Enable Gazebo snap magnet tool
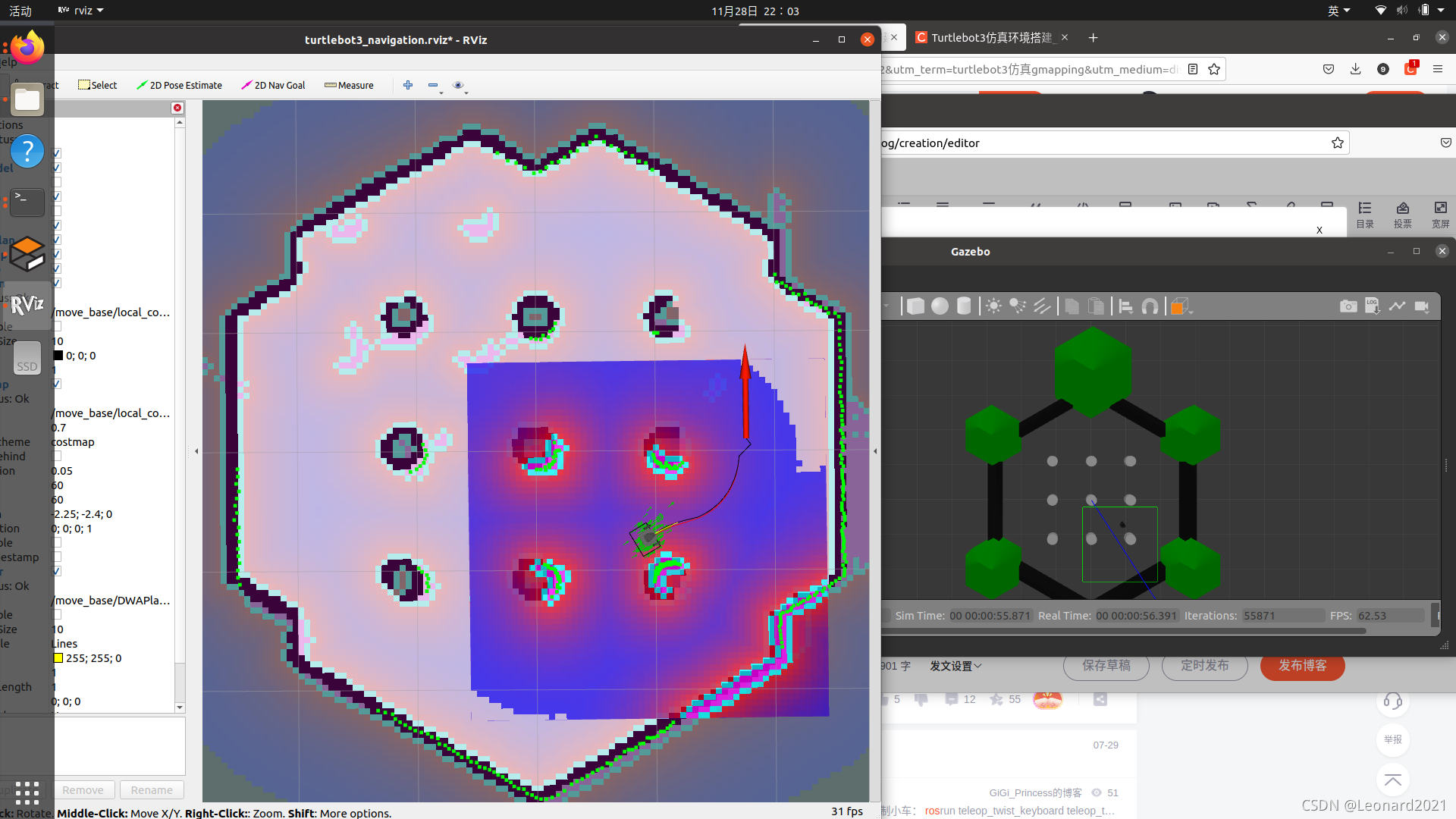Screen dimensions: 1456x819 1150,306
